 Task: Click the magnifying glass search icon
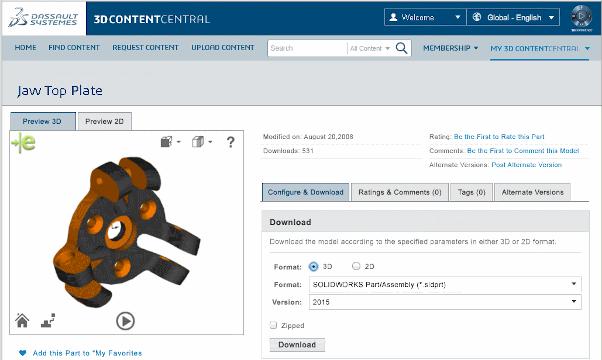pyautogui.click(x=402, y=48)
